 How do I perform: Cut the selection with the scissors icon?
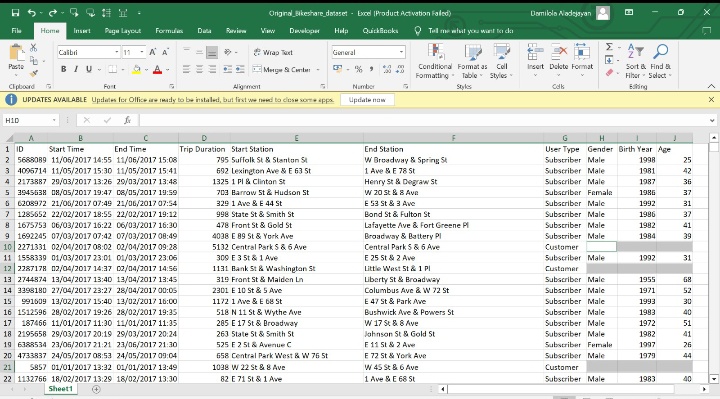tap(34, 48)
